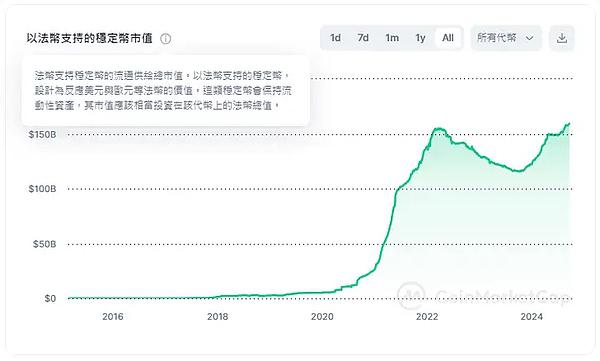The width and height of the screenshot is (600, 361).
Task: Click the info icon beside the chart title
Action: [166, 39]
